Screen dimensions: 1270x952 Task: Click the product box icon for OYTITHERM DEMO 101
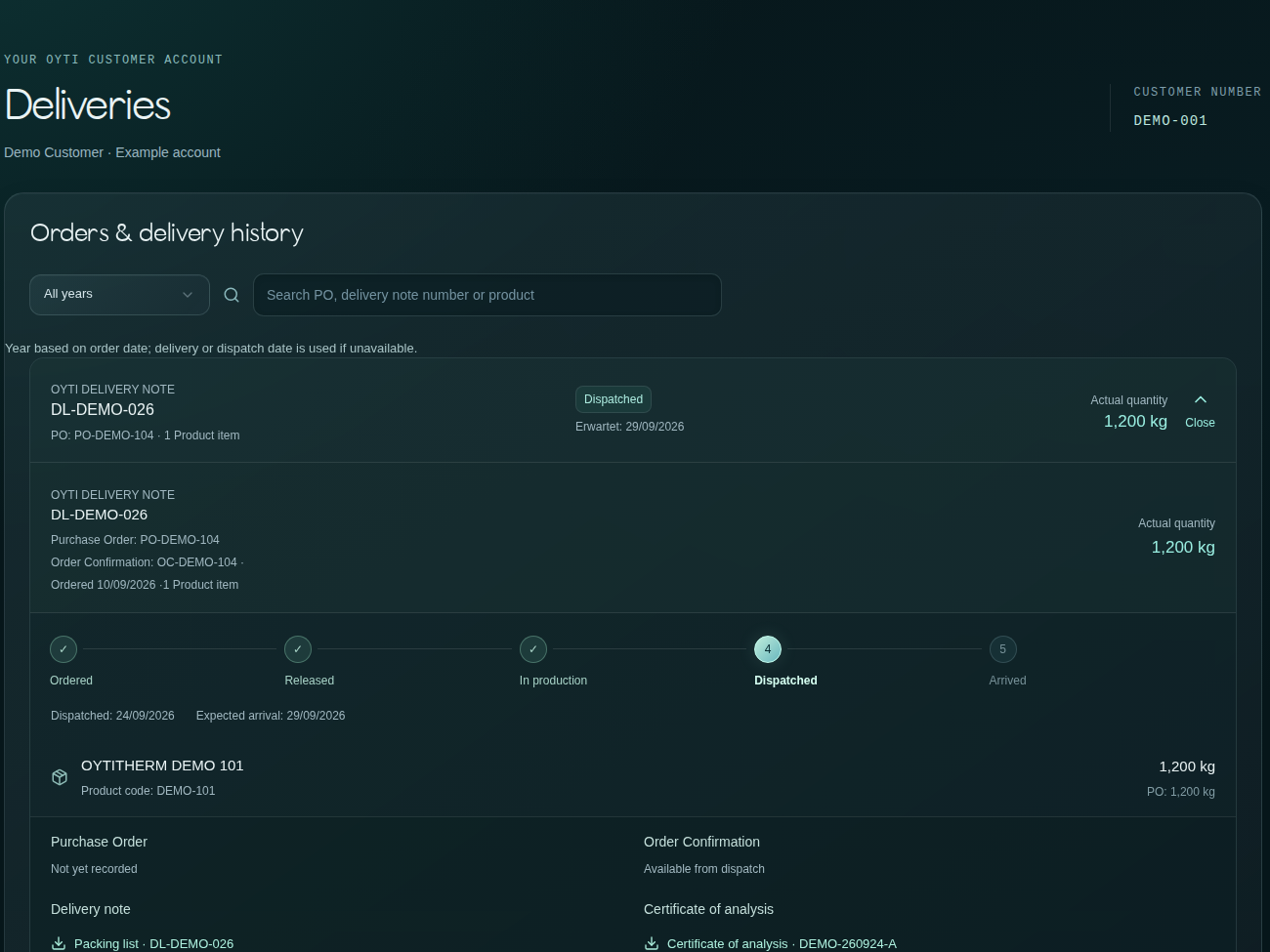(x=60, y=777)
